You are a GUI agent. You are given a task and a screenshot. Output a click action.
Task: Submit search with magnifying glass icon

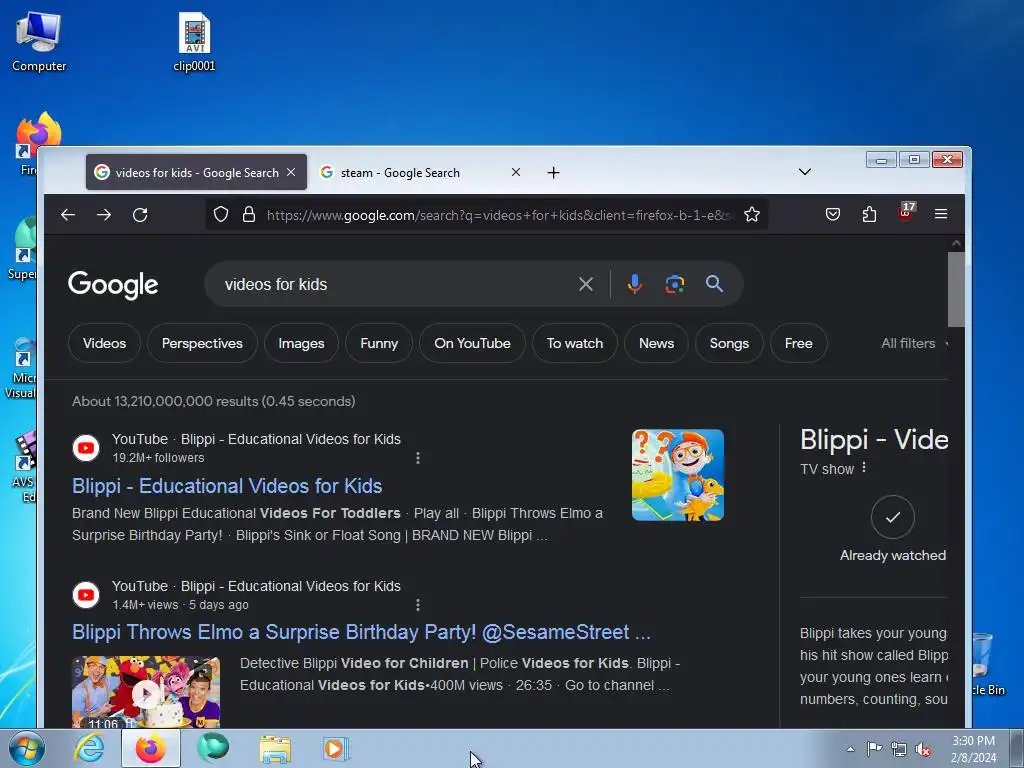[714, 283]
